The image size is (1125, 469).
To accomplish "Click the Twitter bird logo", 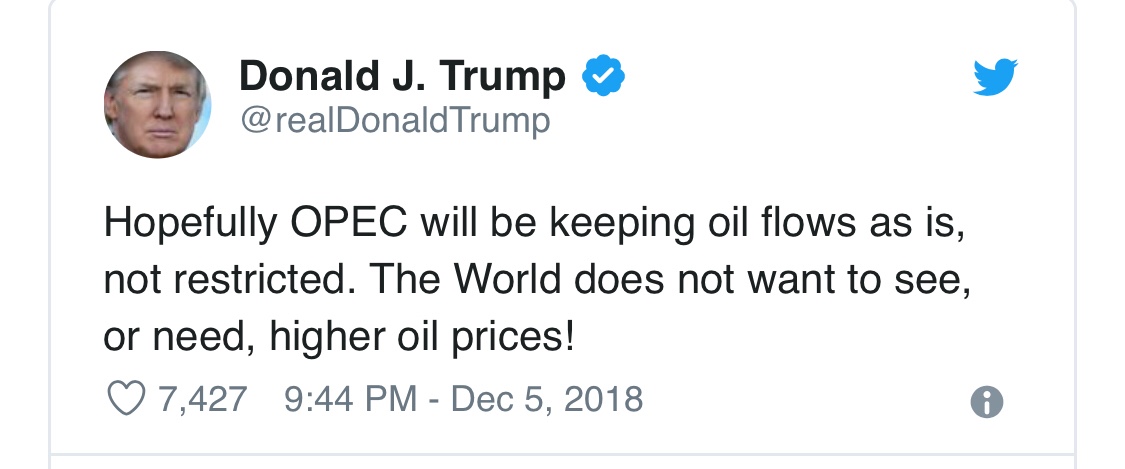I will coord(995,76).
